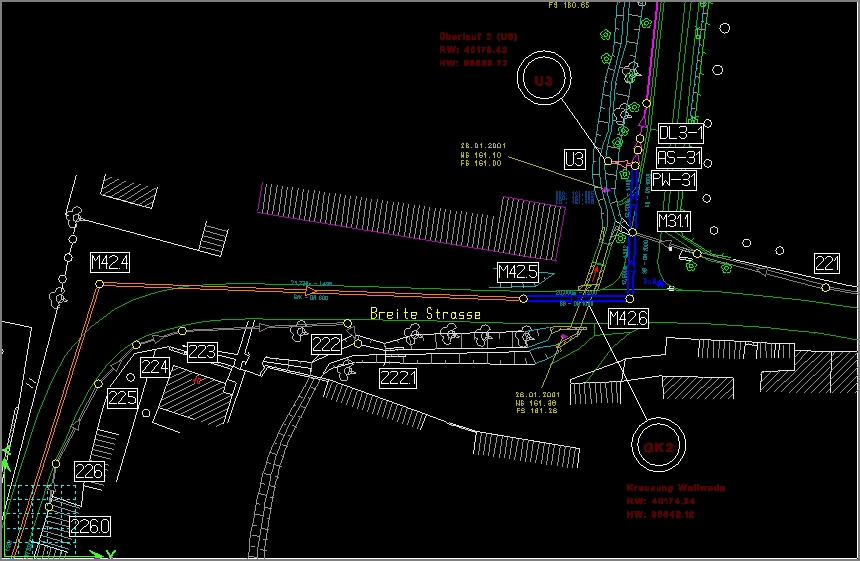Select the Breite Strasse street text

pos(425,314)
